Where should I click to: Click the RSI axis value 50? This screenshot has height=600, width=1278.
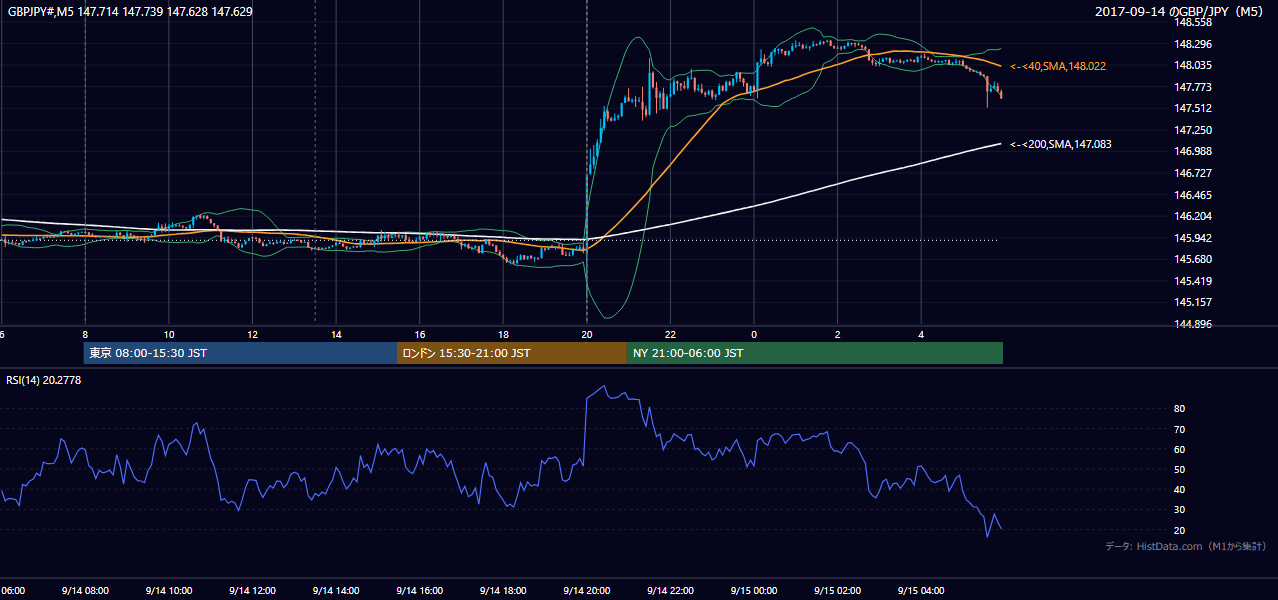1179,469
